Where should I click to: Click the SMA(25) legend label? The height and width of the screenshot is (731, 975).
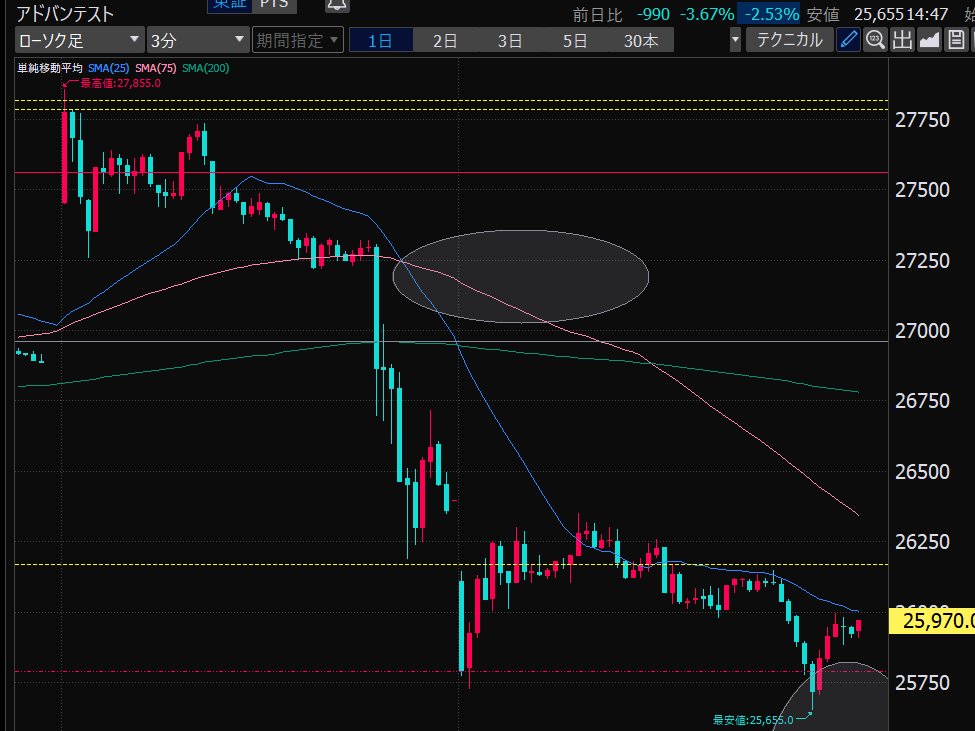(x=109, y=68)
